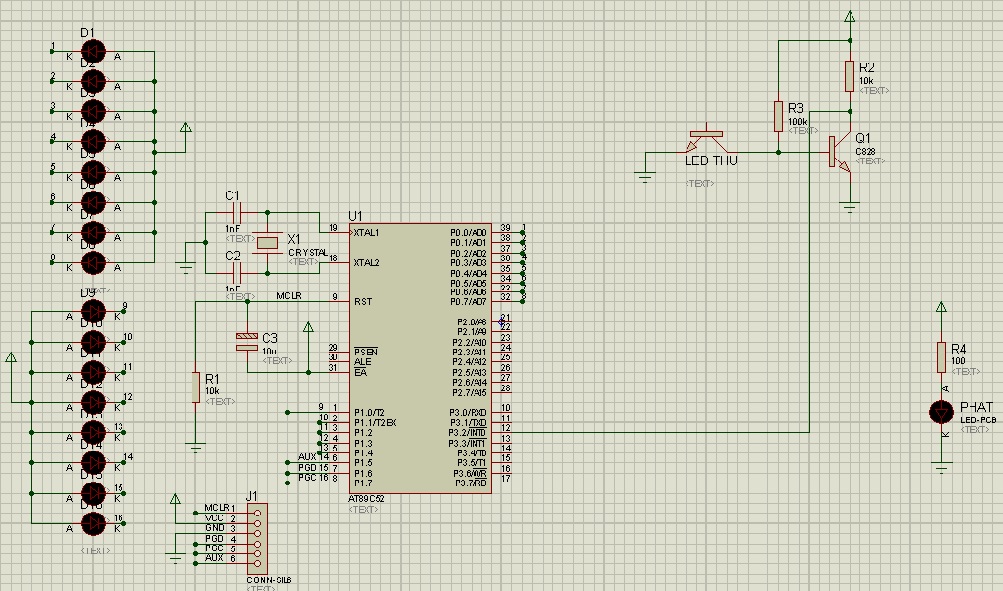Select resistor R2 near the top right
This screenshot has width=1003, height=591.
click(849, 76)
